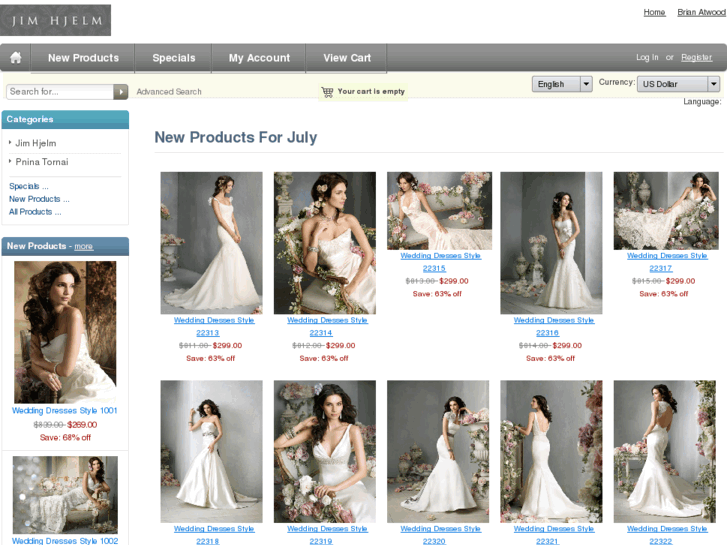Click Wedding Dresses Style 22319 link

(327, 535)
